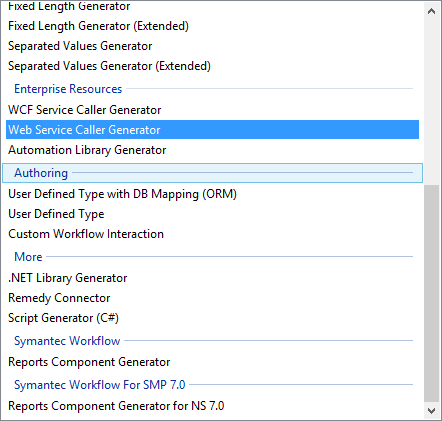
Task: Select the highlighted Web Service Caller Generator
Action: pyautogui.click(x=212, y=130)
